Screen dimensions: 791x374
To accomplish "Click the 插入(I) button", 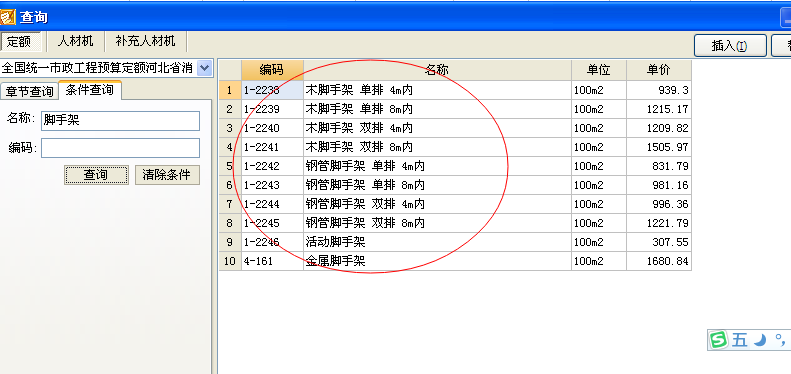I will (x=730, y=45).
